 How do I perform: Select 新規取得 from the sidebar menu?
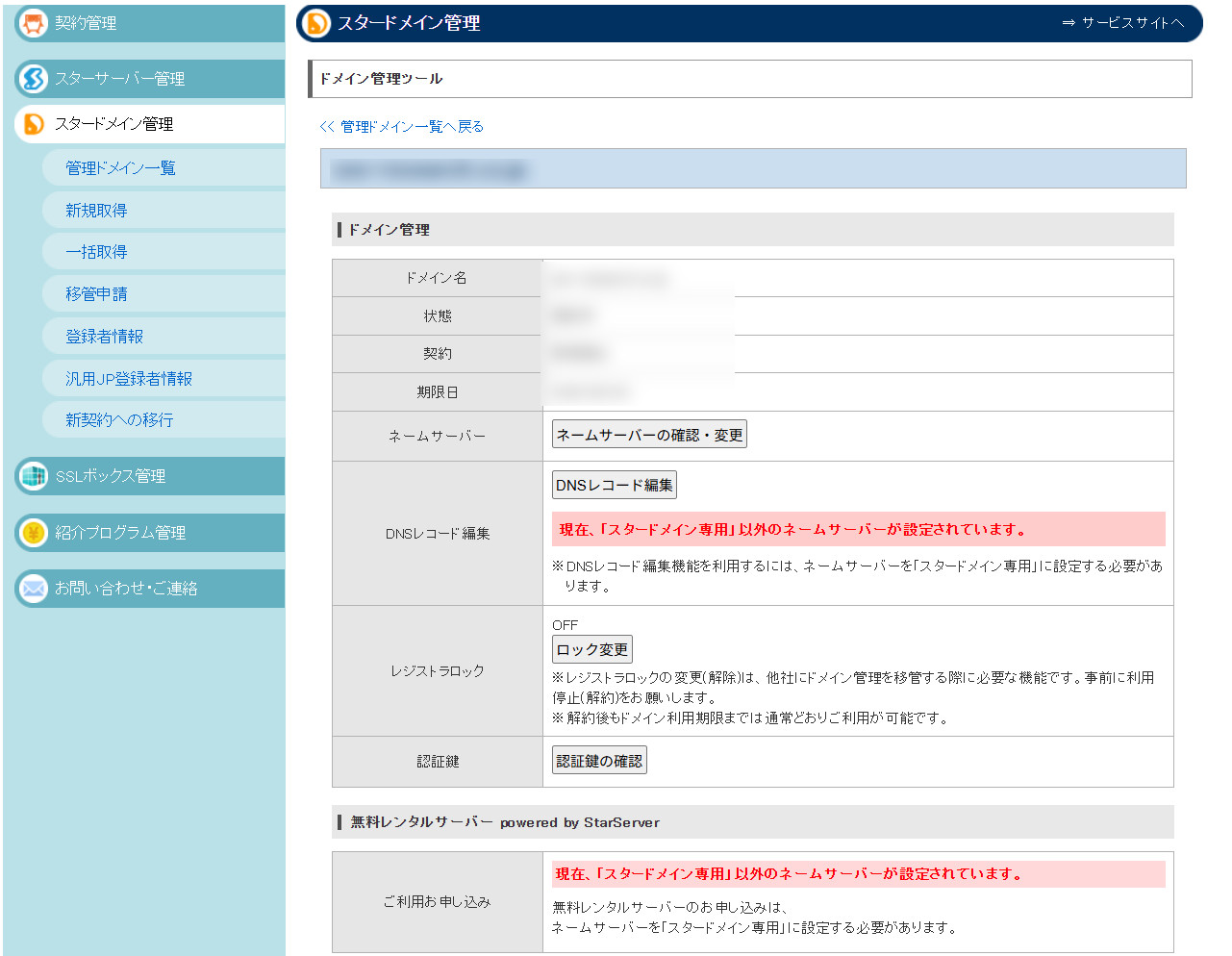(x=96, y=211)
